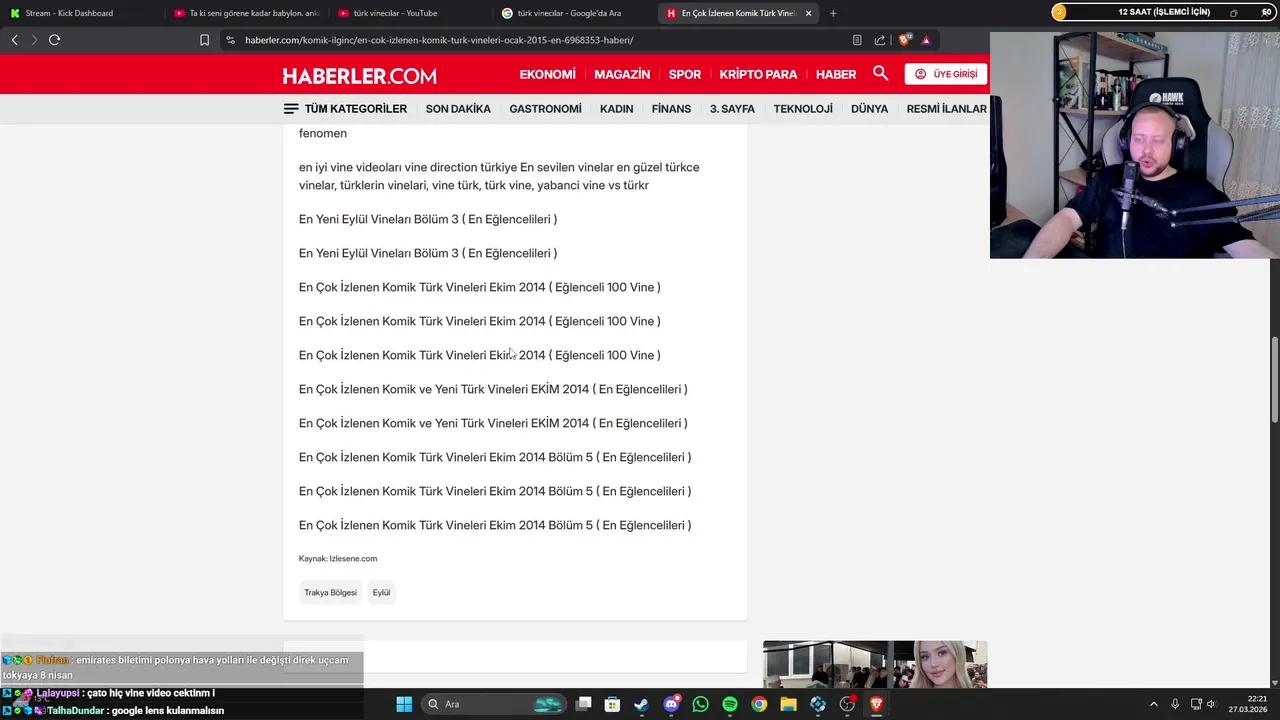Open Brave Rewards triangle icon
Viewport: 1280px width, 720px height.
click(x=926, y=40)
